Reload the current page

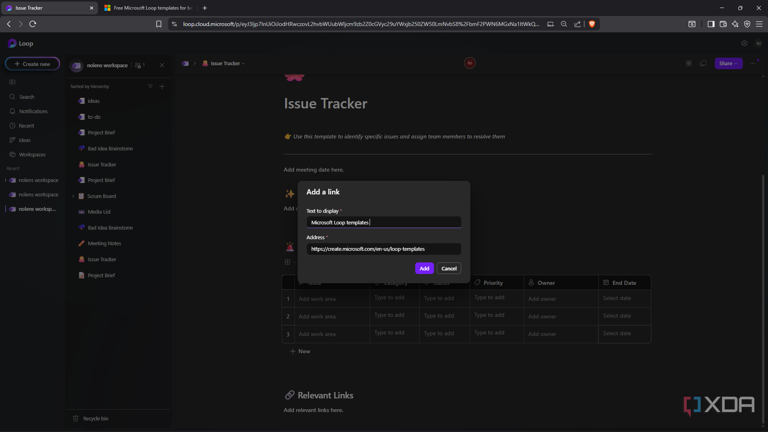coord(33,24)
